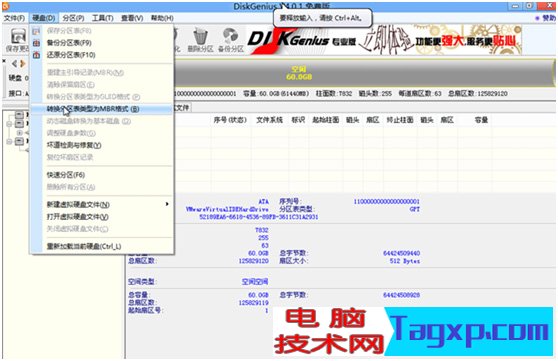Click the 512 Bytes sector size value
The image size is (558, 361).
[405, 261]
